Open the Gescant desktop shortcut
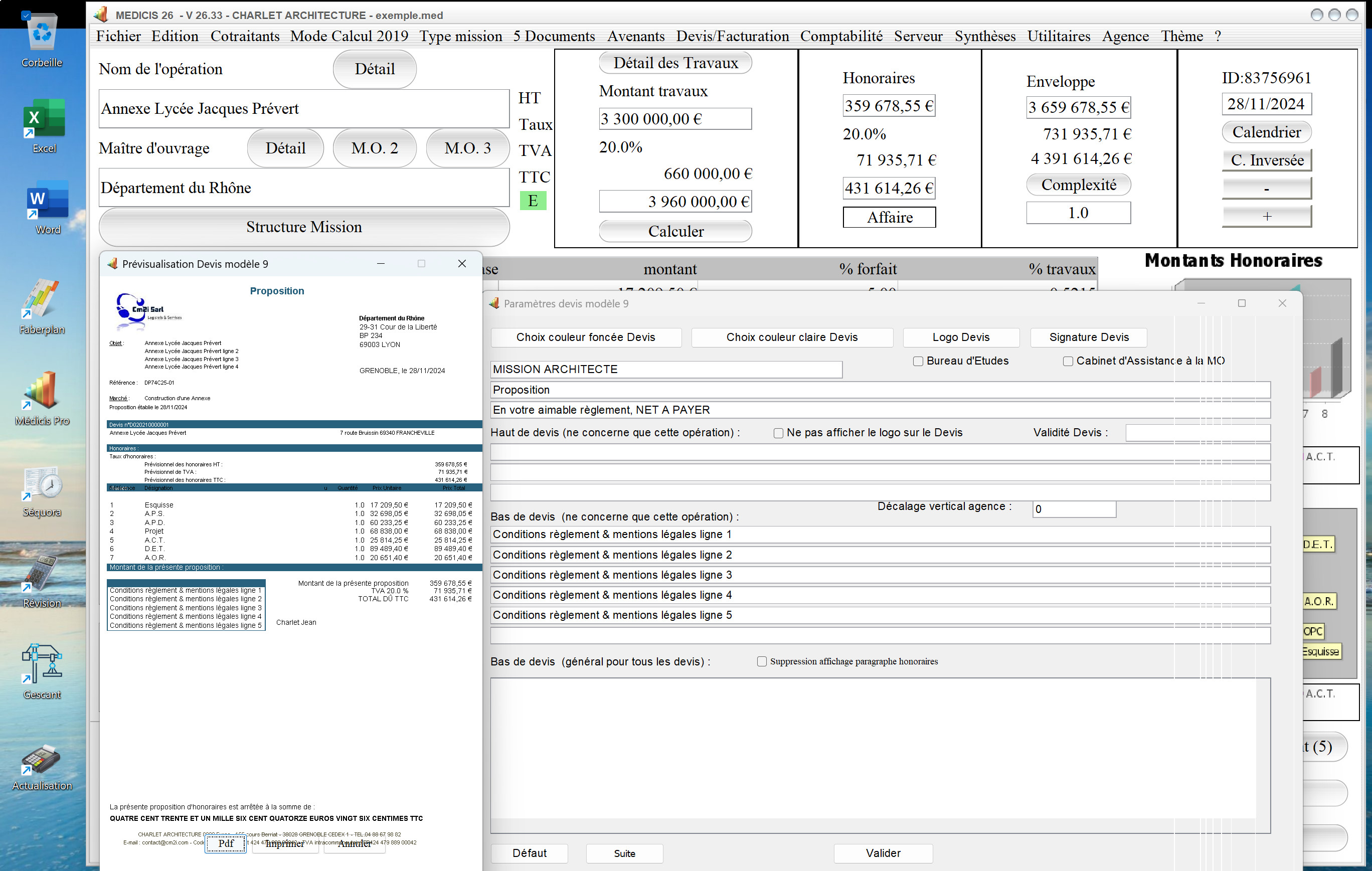Screen dimensions: 1372x871 42,671
